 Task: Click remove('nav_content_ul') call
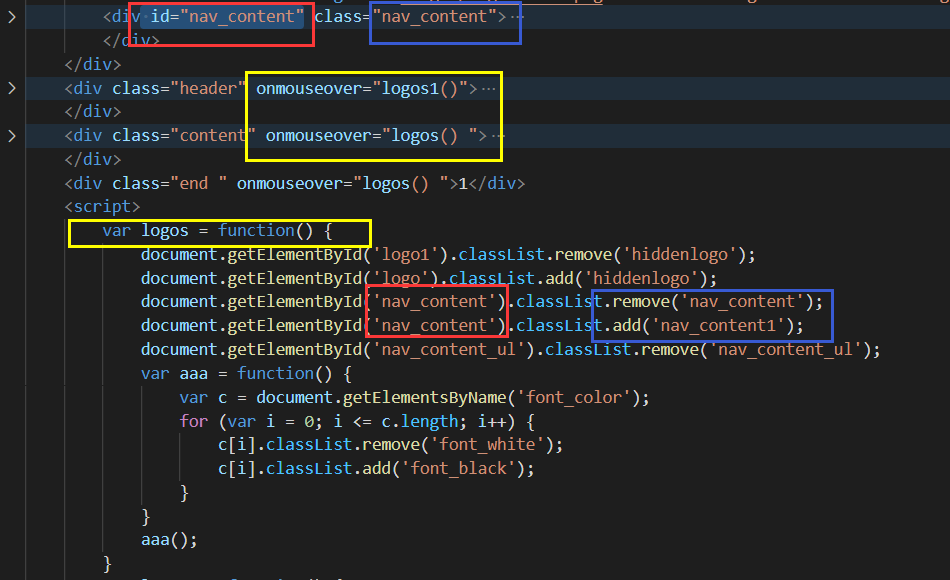(756, 350)
